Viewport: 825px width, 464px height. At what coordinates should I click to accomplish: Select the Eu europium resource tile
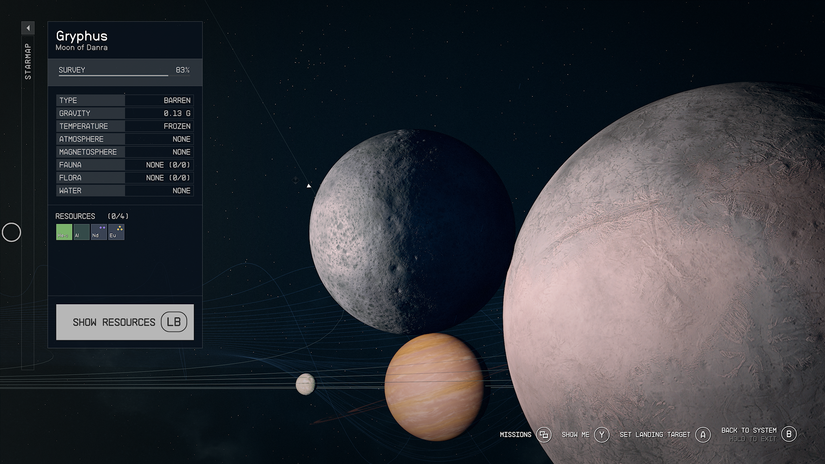point(116,232)
